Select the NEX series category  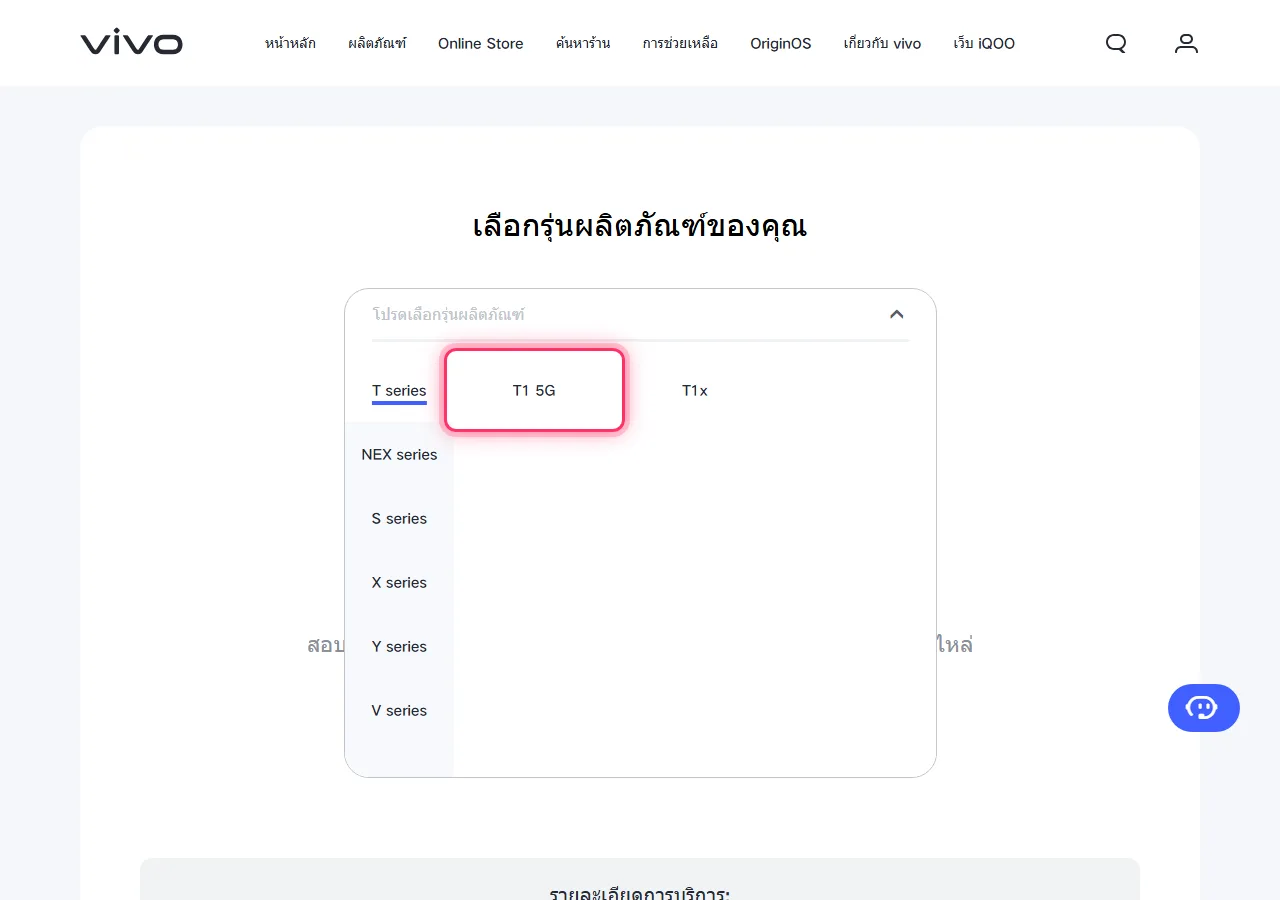tap(399, 454)
